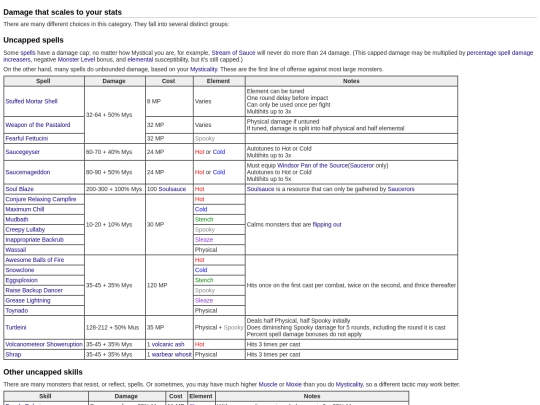Open the warbear whosit link
Image resolution: width=540 pixels, height=405 pixels.
point(172,354)
